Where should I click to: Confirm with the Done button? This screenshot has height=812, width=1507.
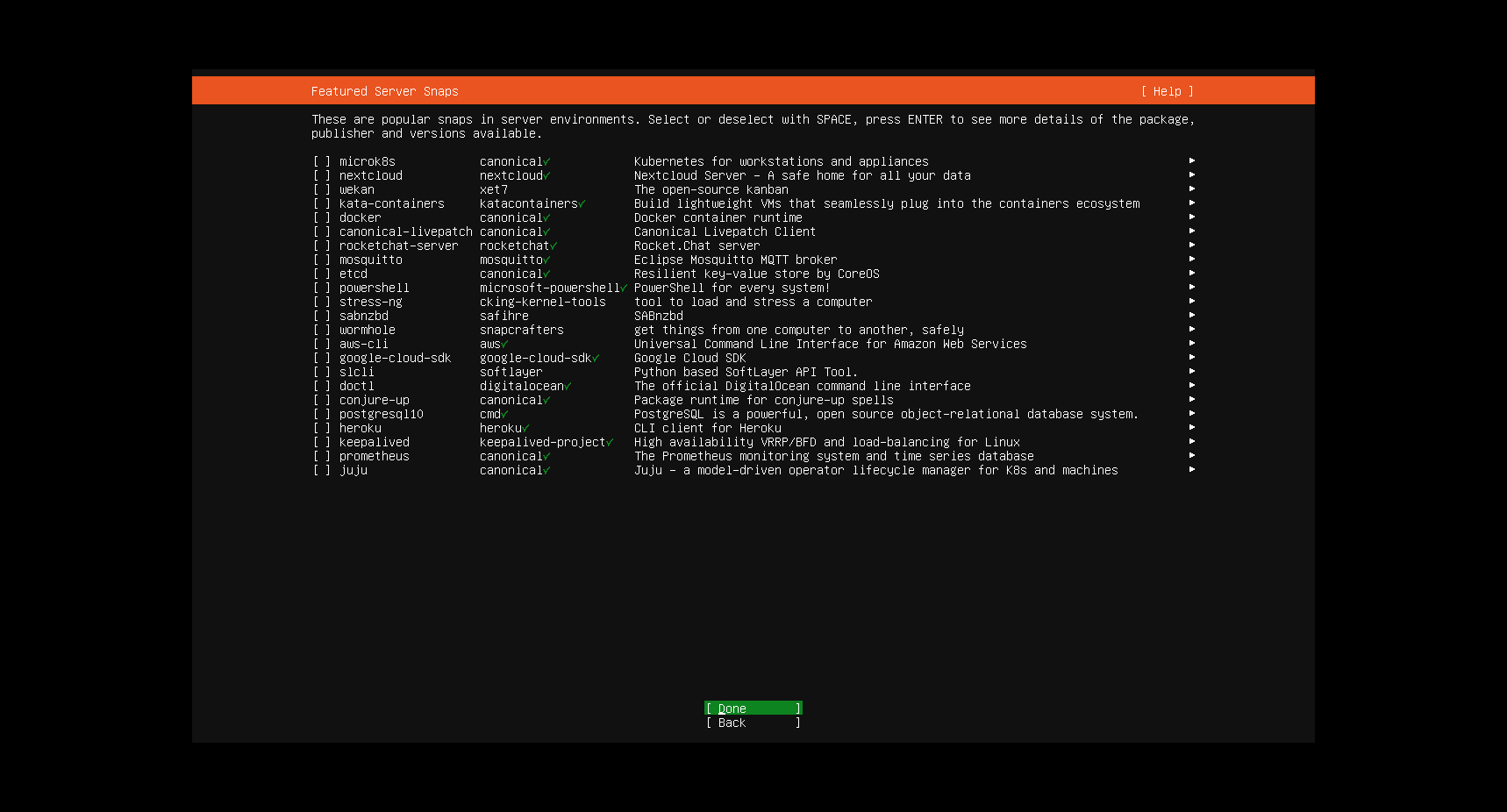(753, 709)
